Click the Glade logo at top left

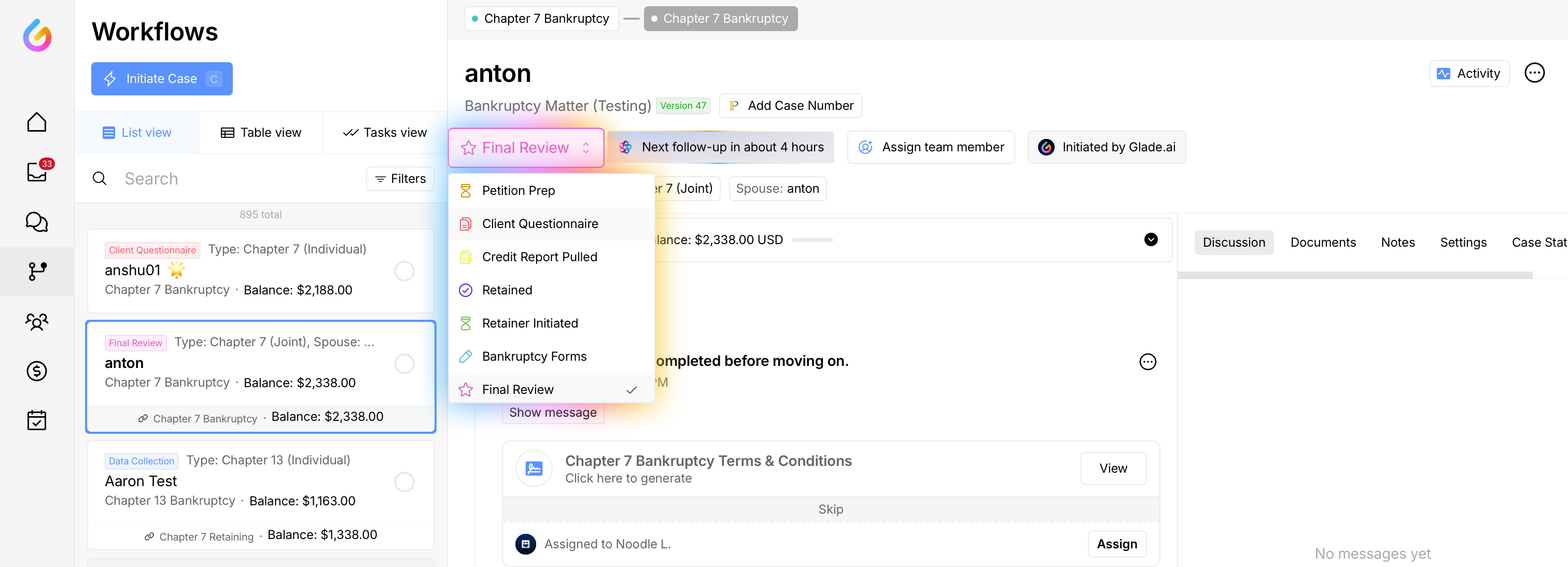(x=37, y=35)
